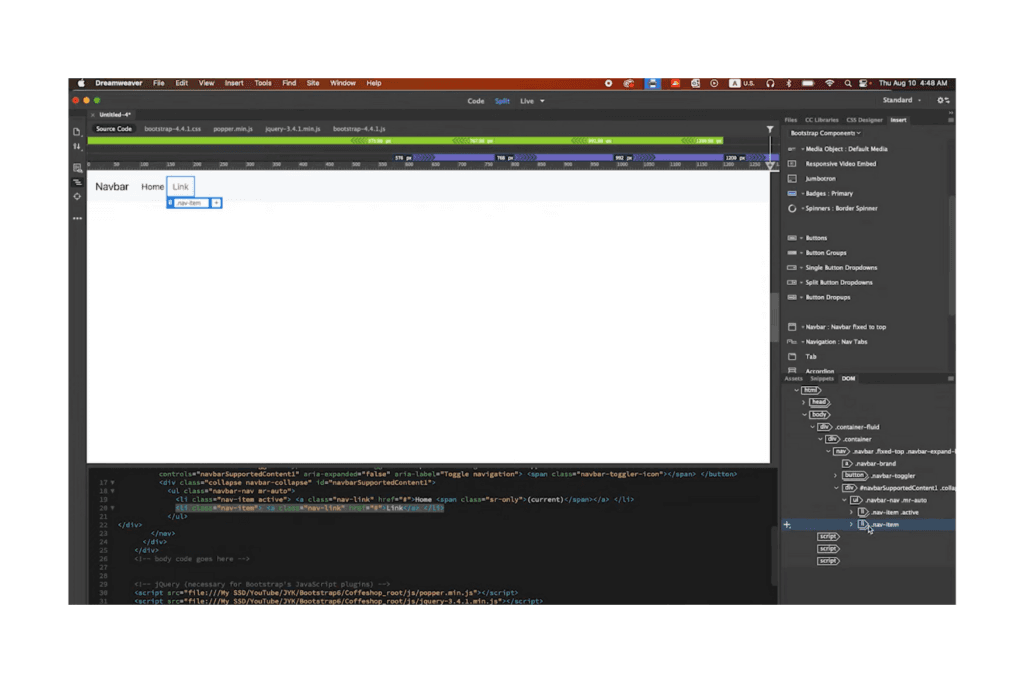1024x683 pixels.
Task: Switch to Code view
Action: pyautogui.click(x=475, y=101)
